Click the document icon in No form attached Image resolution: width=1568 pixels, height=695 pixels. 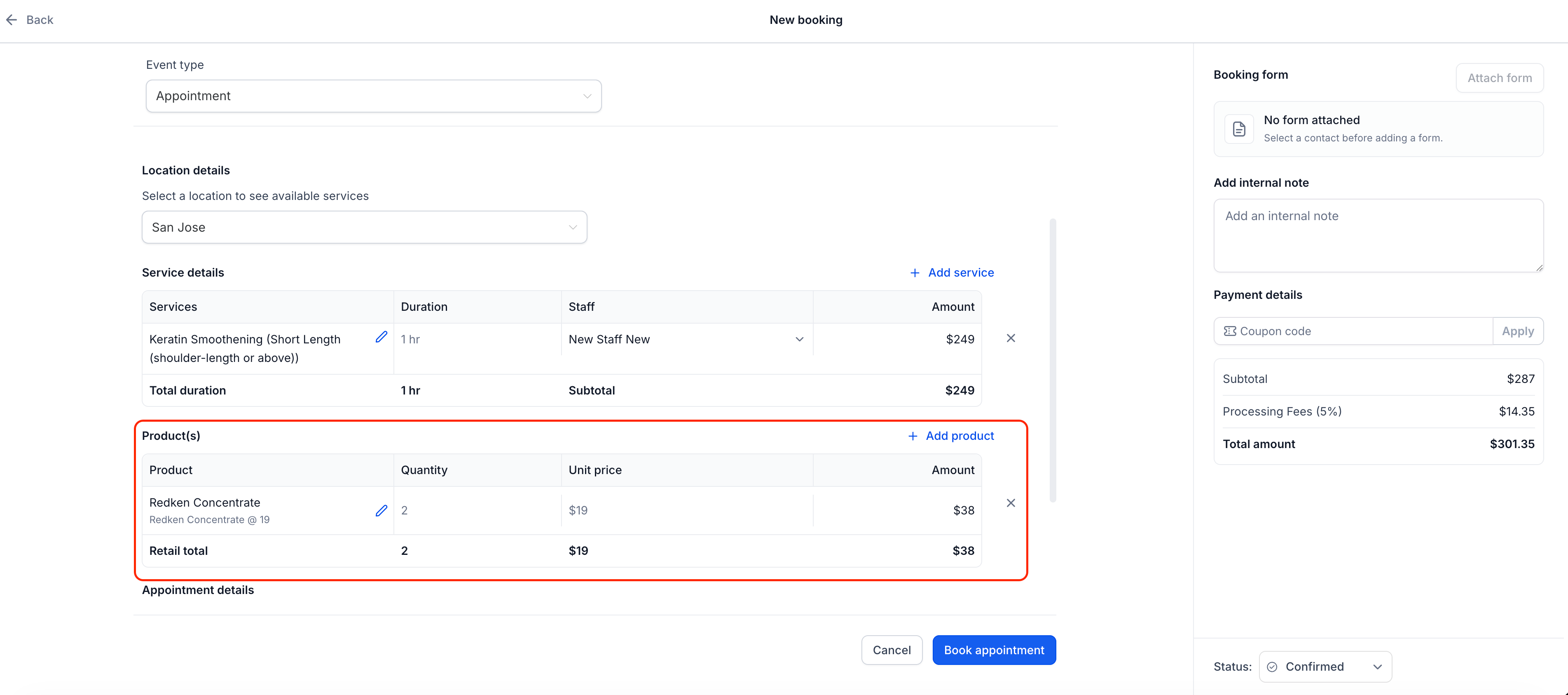click(1239, 129)
